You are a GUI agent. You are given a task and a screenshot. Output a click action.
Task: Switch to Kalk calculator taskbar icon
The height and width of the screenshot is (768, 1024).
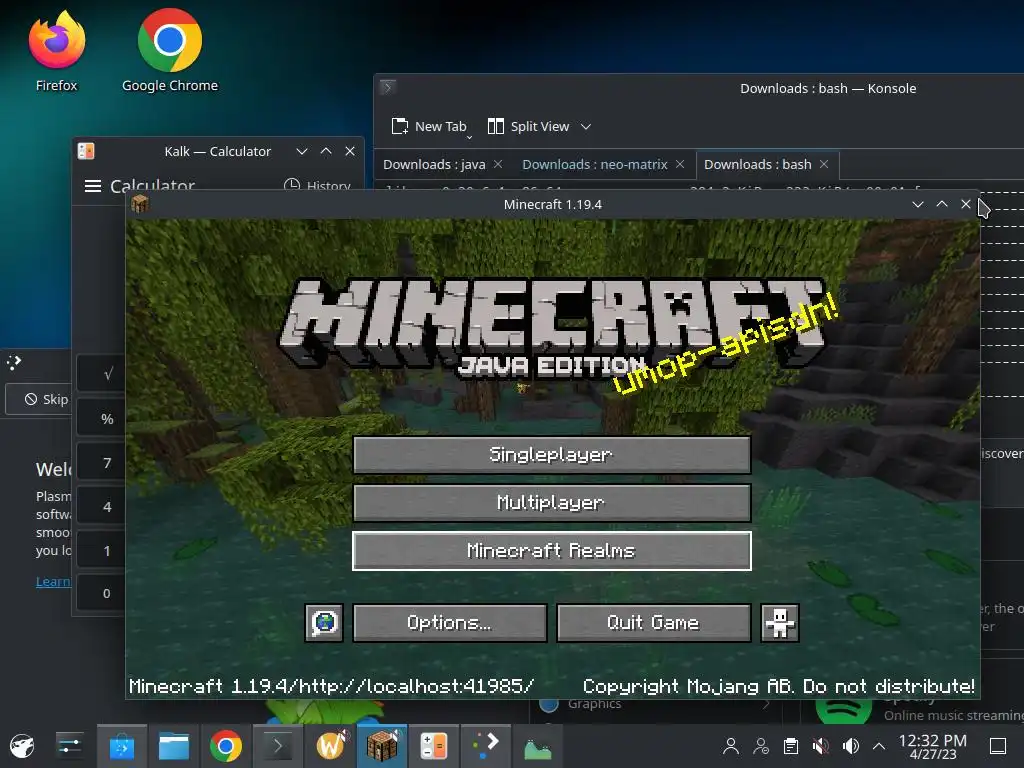434,746
